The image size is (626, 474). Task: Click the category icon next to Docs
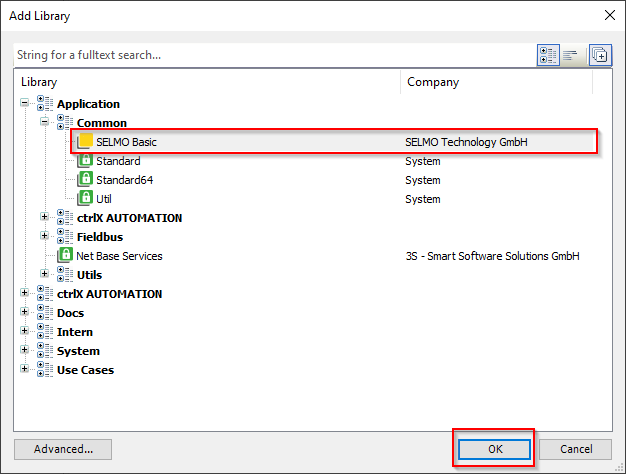[x=45, y=313]
